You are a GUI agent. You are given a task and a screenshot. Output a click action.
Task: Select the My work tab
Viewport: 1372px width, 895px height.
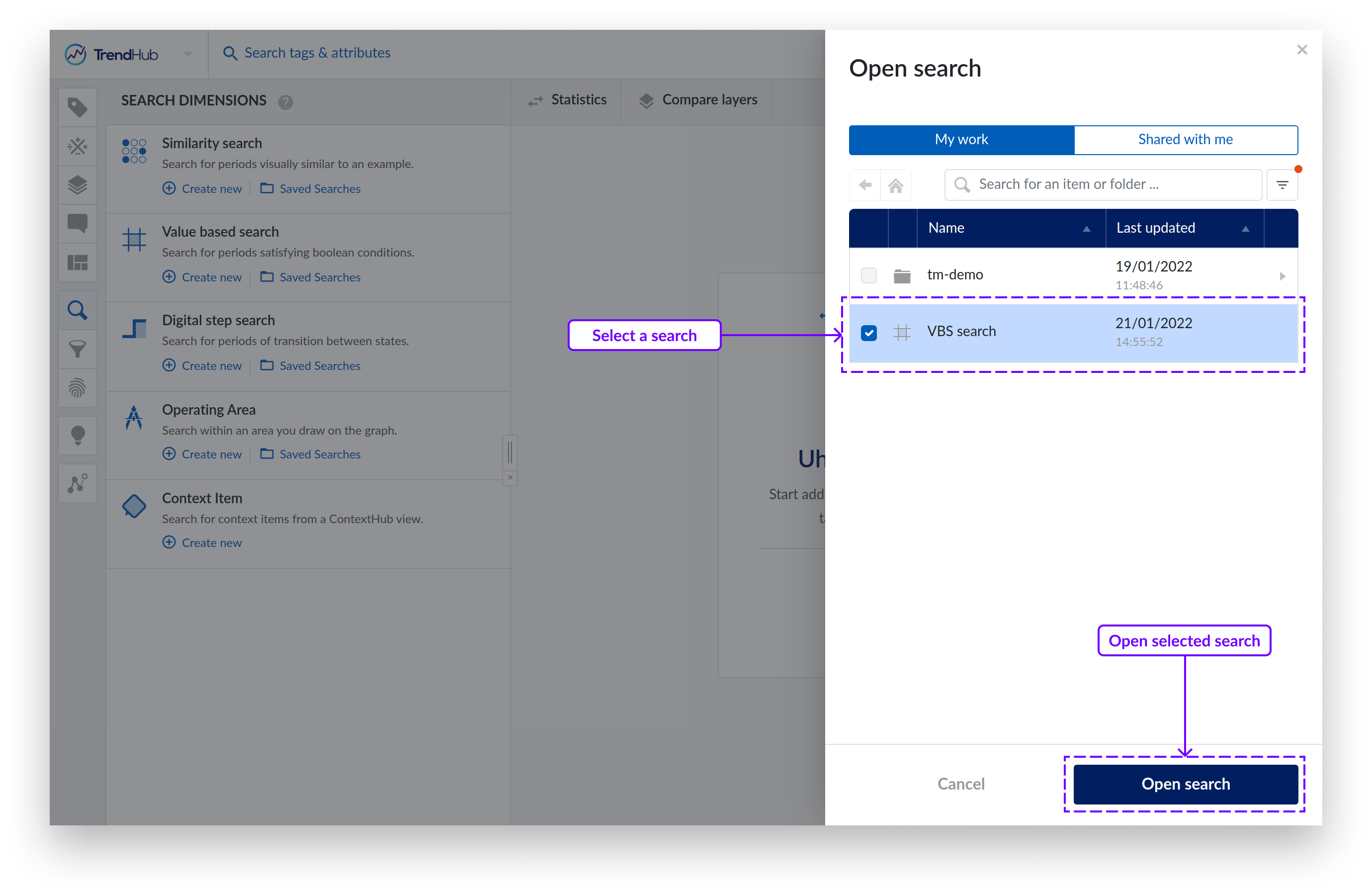(961, 140)
